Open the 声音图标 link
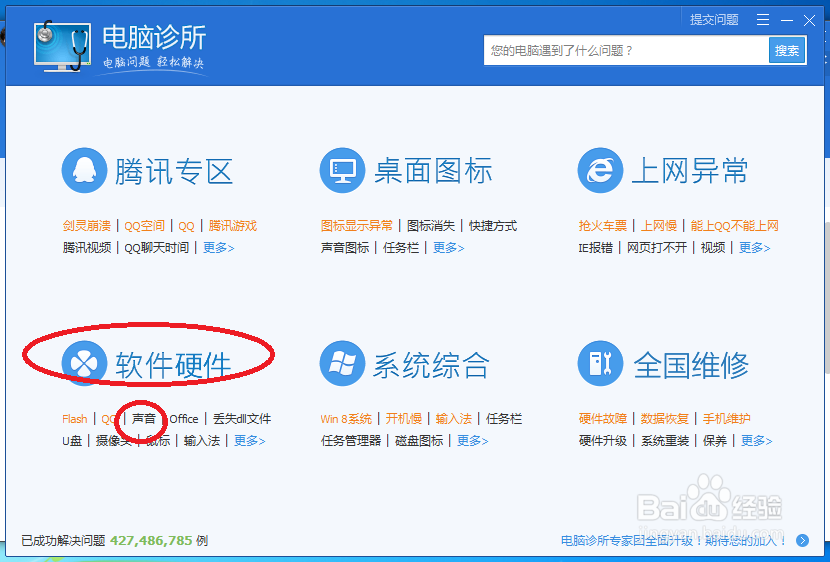 click(345, 248)
